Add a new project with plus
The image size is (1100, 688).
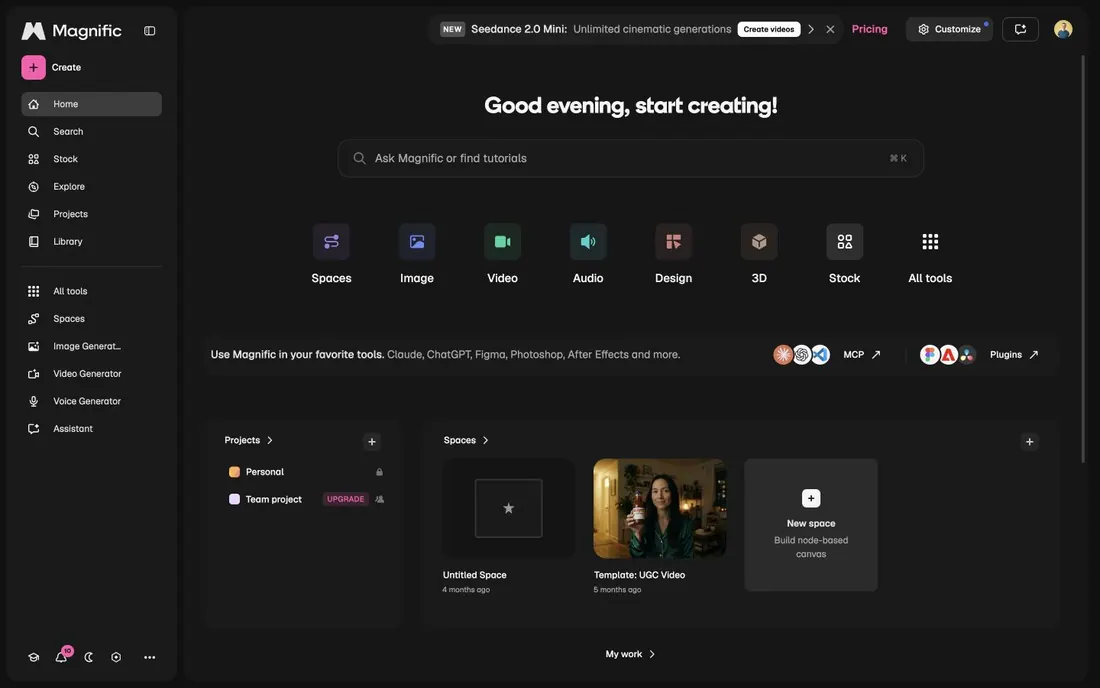(x=372, y=441)
